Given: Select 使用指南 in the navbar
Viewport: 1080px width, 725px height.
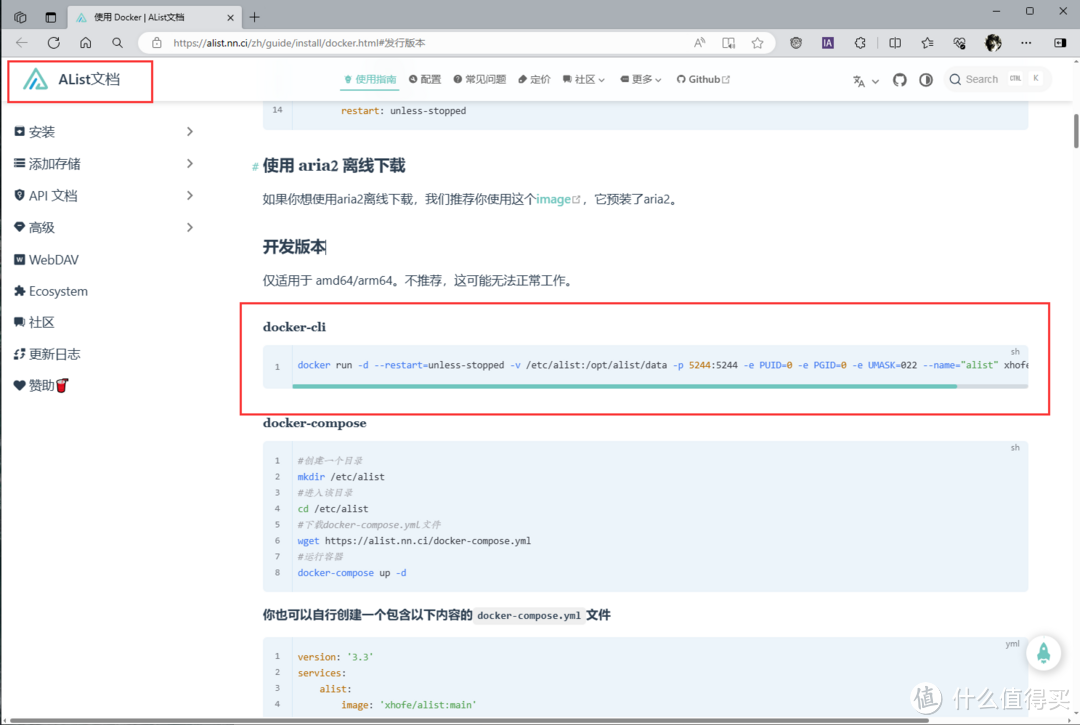Looking at the screenshot, I should pyautogui.click(x=371, y=79).
